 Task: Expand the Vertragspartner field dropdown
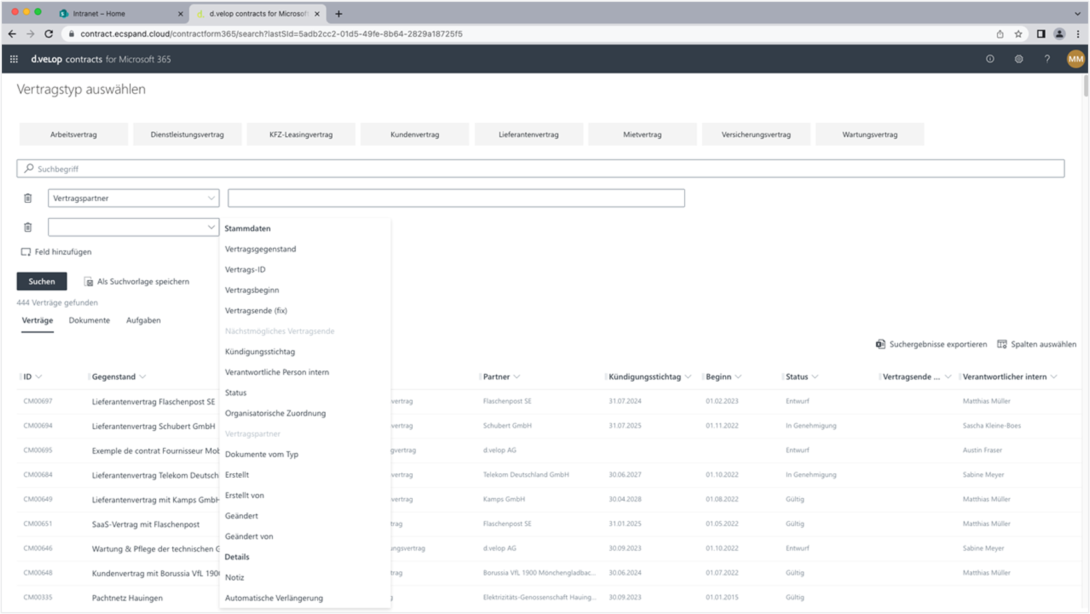pyautogui.click(x=211, y=197)
